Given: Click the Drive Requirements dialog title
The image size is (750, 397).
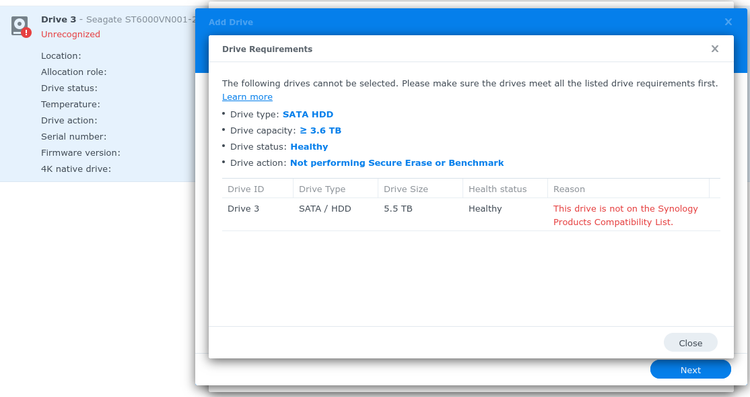Looking at the screenshot, I should pos(267,49).
